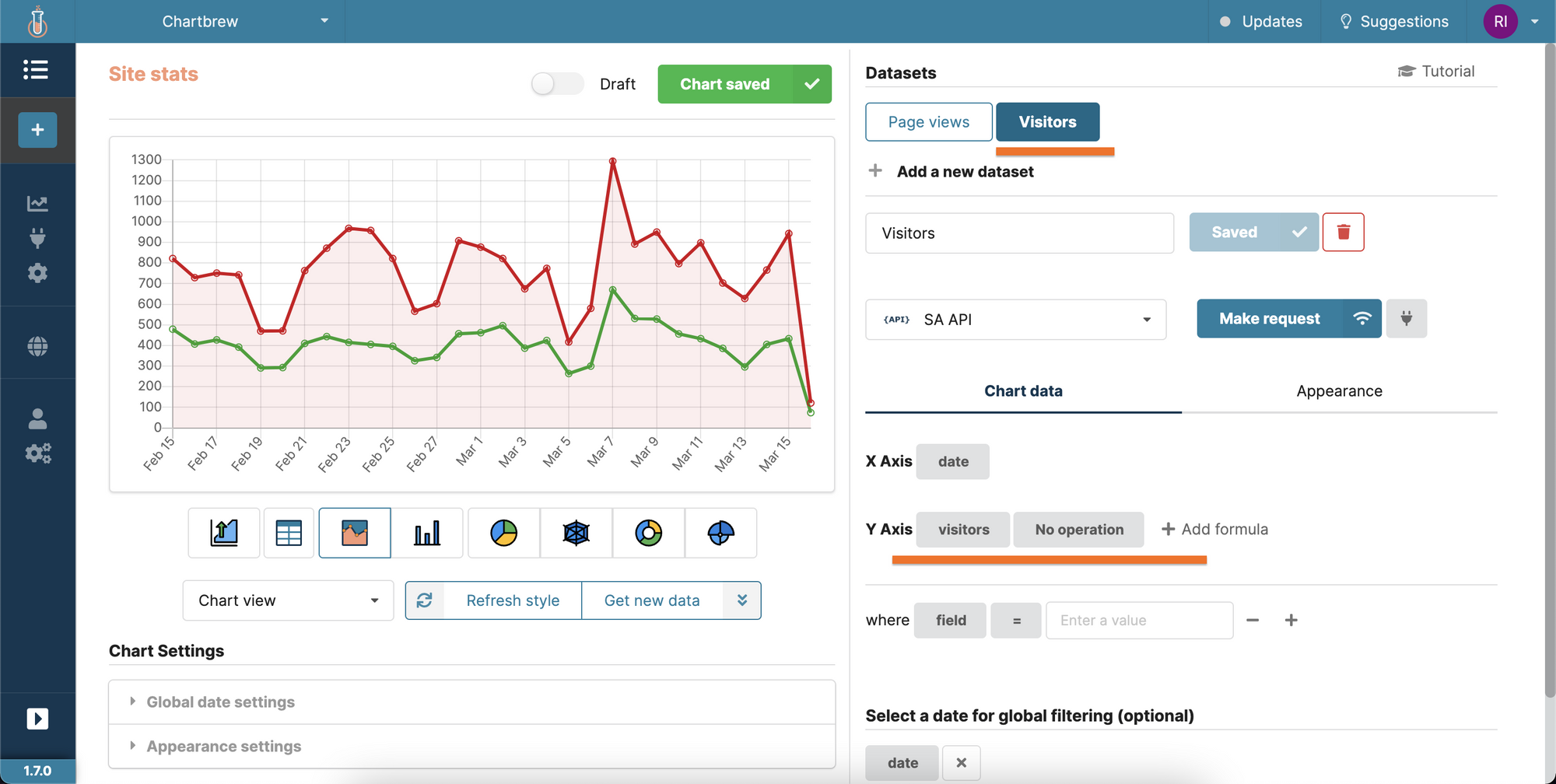The width and height of the screenshot is (1556, 784).
Task: Expand Global date settings
Action: [220, 701]
